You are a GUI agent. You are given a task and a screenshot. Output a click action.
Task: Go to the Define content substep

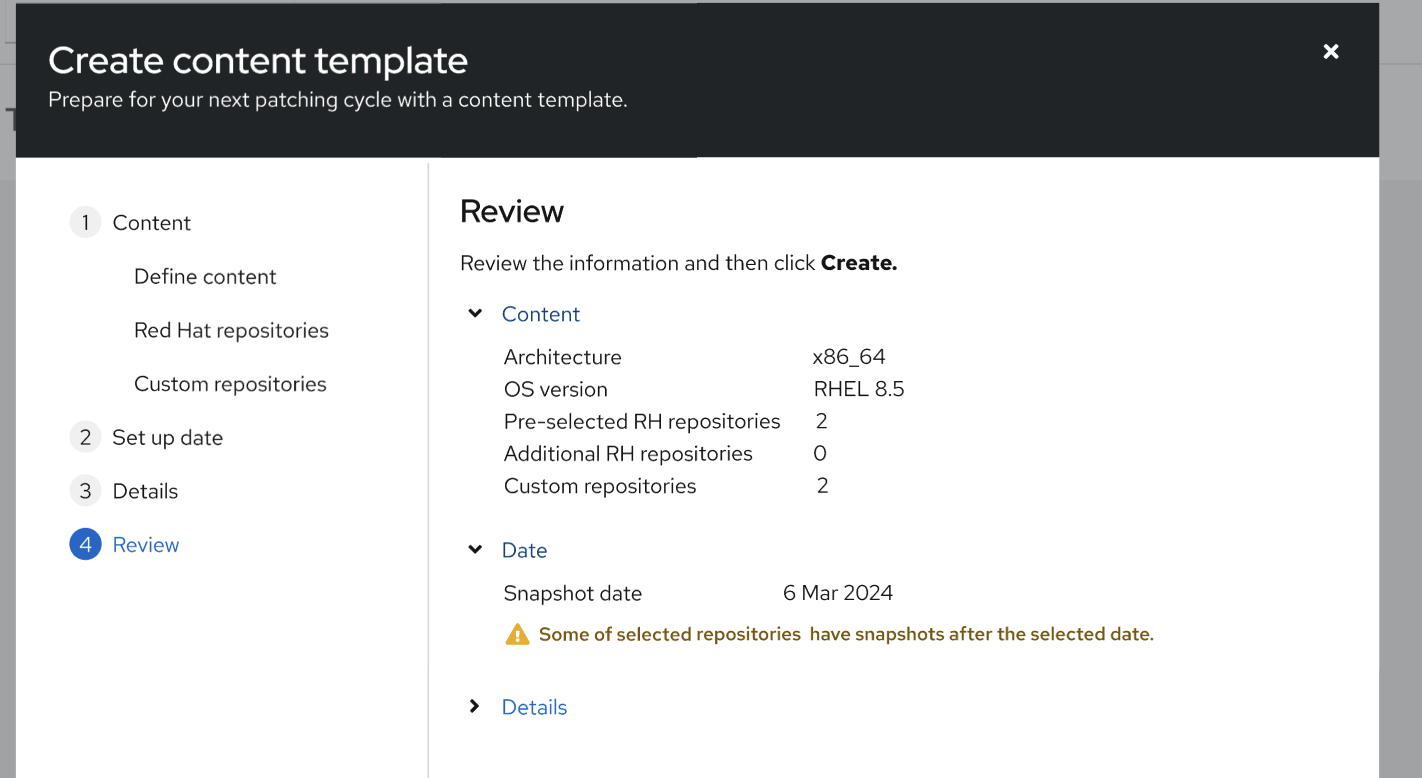click(x=205, y=277)
